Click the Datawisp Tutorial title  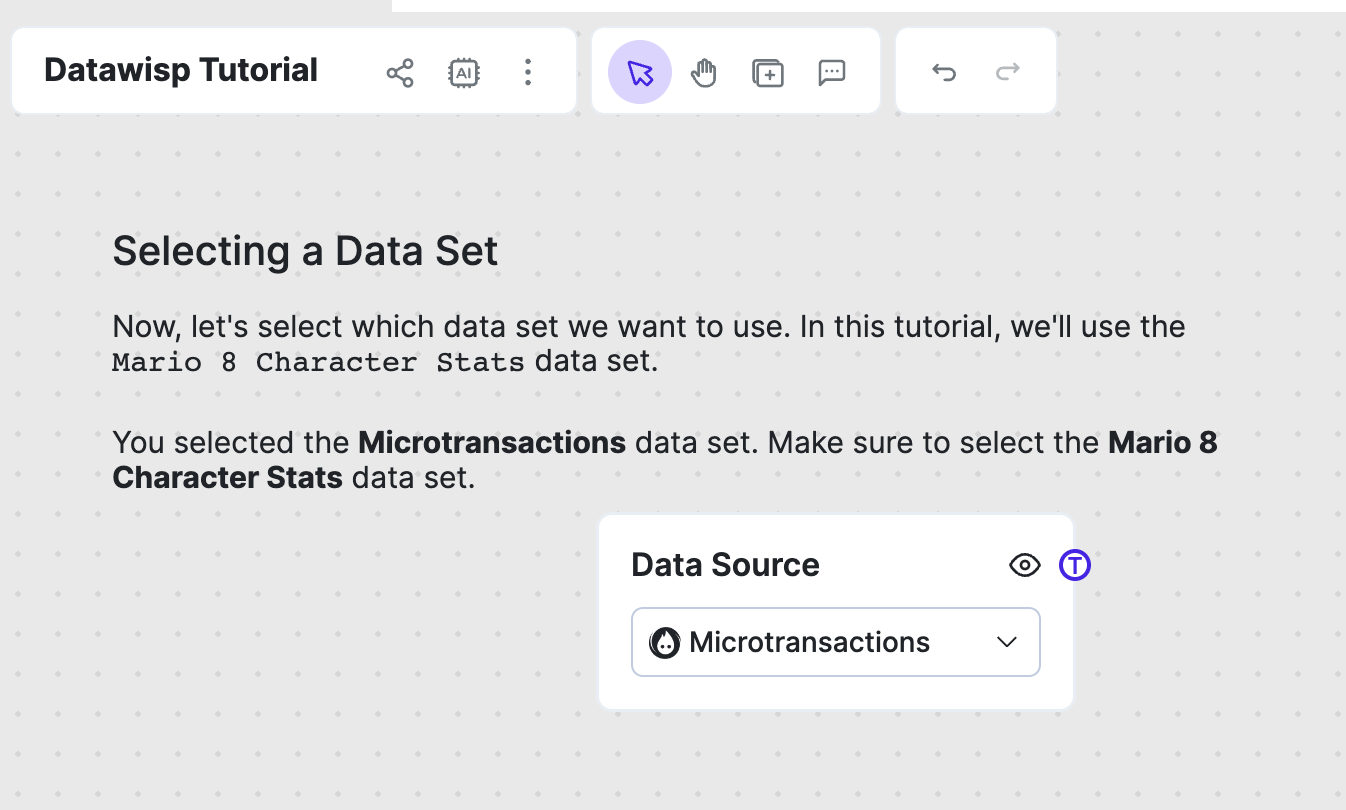click(181, 70)
